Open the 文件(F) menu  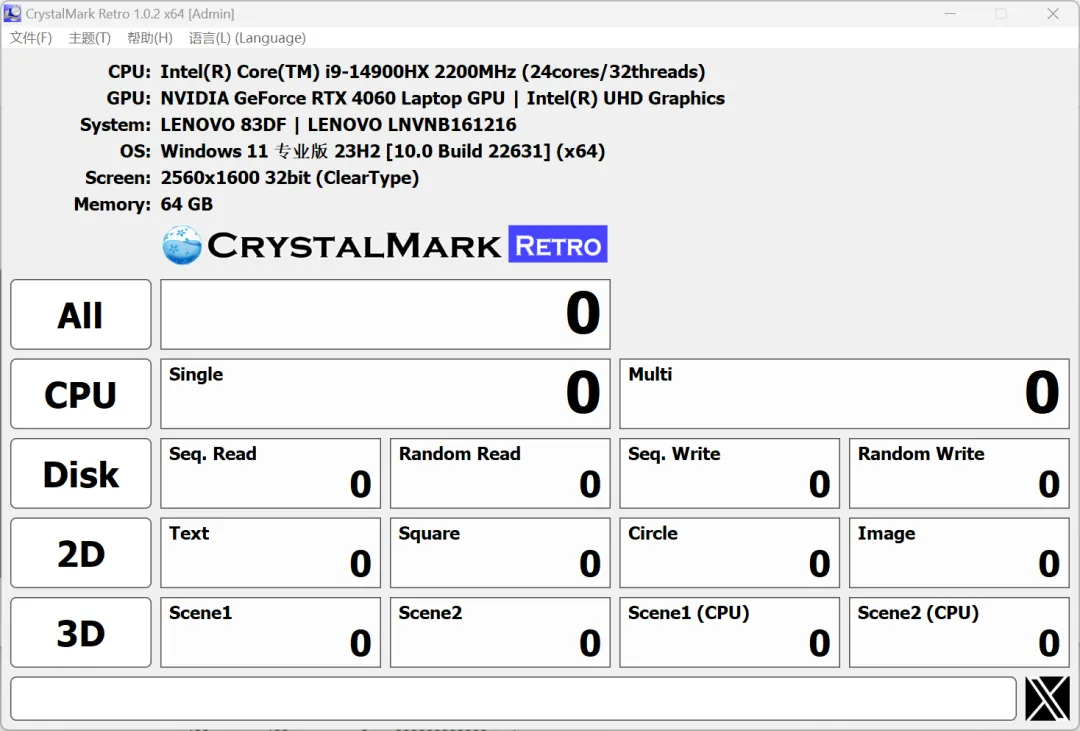point(30,38)
